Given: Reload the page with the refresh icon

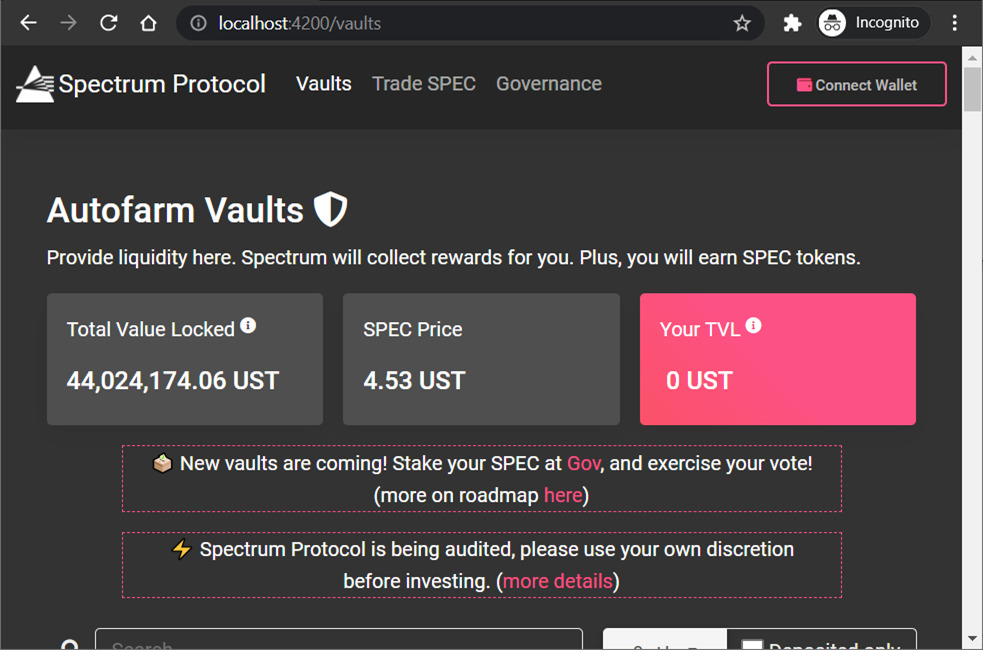Looking at the screenshot, I should pos(108,23).
